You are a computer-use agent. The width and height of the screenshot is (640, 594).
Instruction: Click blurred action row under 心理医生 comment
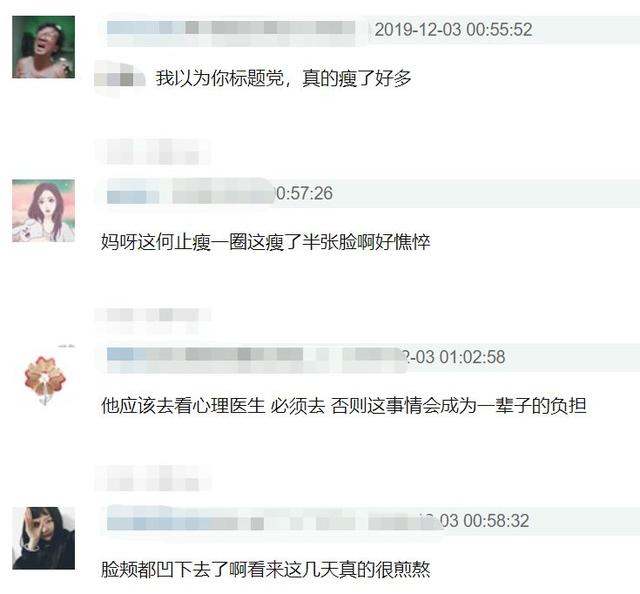(153, 478)
